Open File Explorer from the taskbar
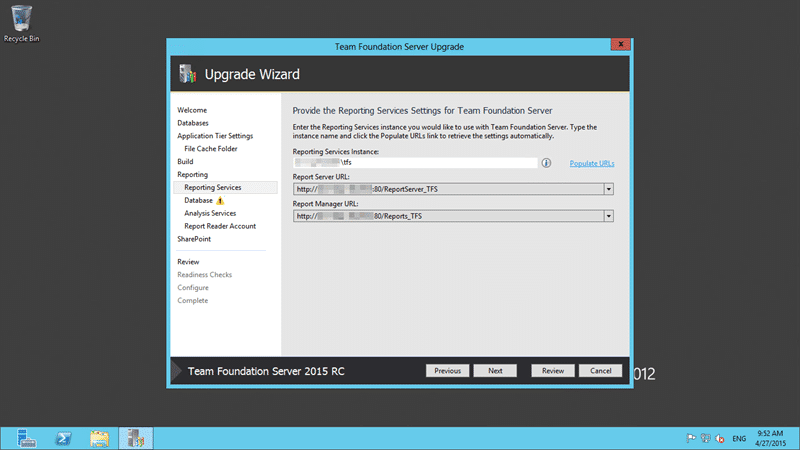The width and height of the screenshot is (800, 450). 99,438
